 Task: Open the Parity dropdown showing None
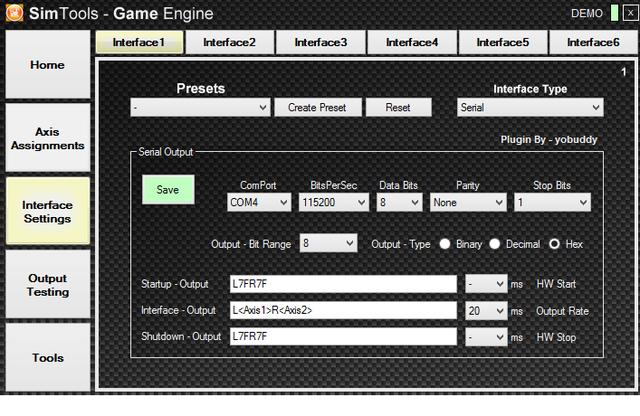[468, 202]
